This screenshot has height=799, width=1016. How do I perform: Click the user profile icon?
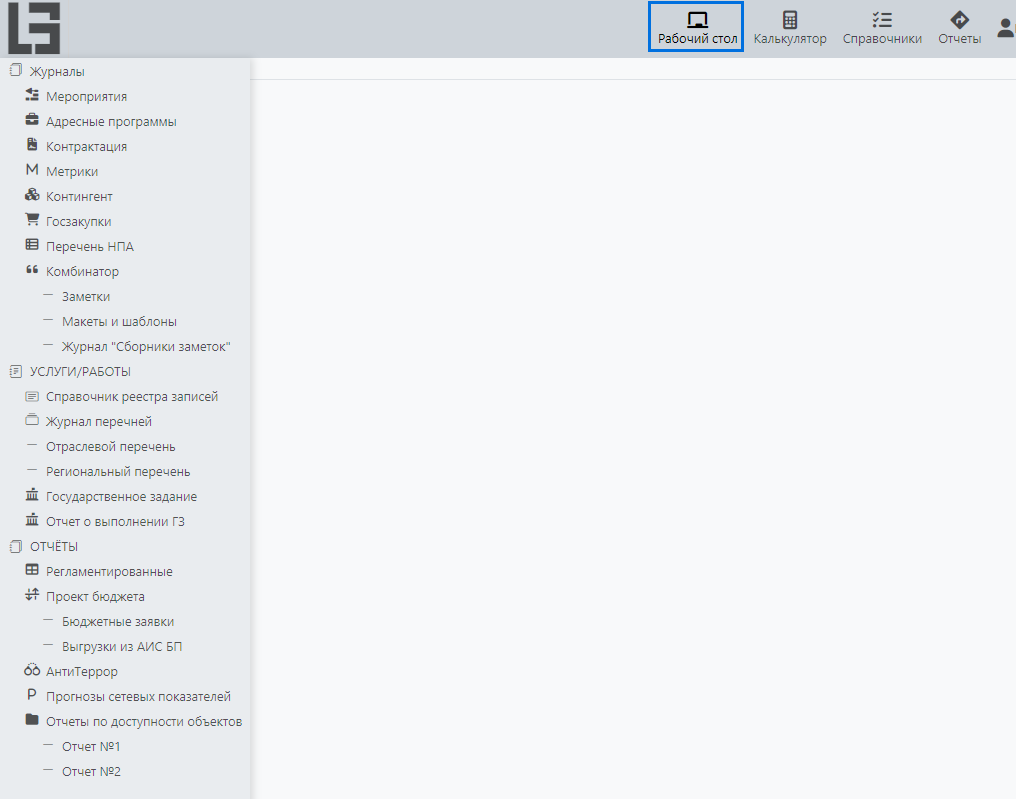coord(1006,28)
